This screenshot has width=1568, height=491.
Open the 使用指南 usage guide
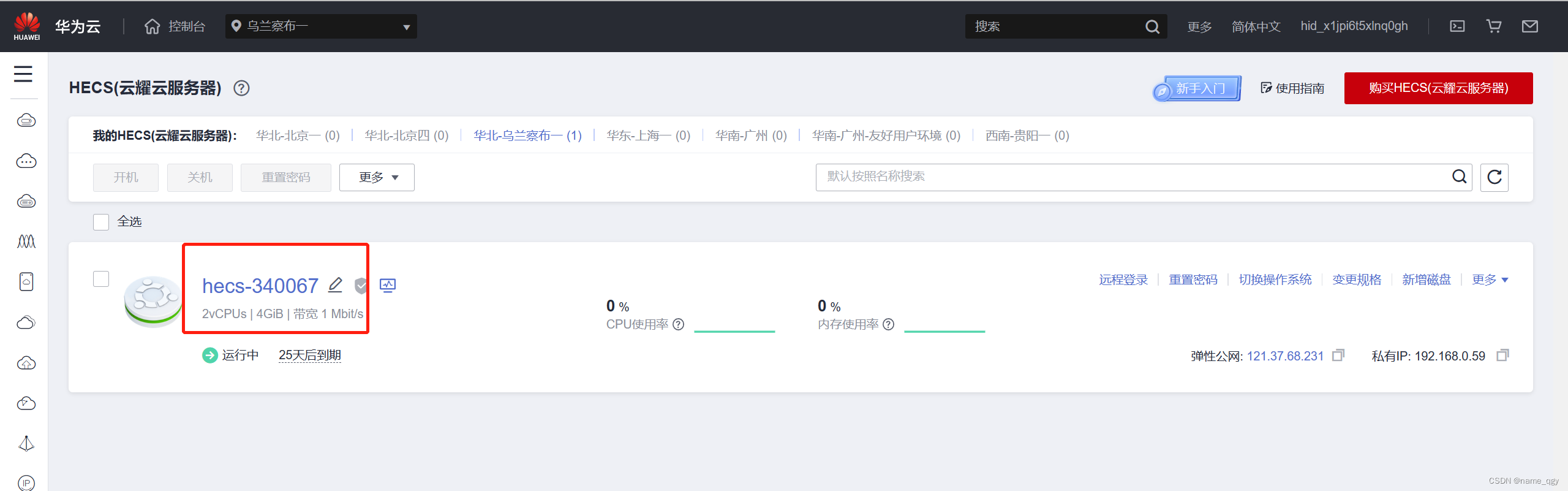point(1292,88)
